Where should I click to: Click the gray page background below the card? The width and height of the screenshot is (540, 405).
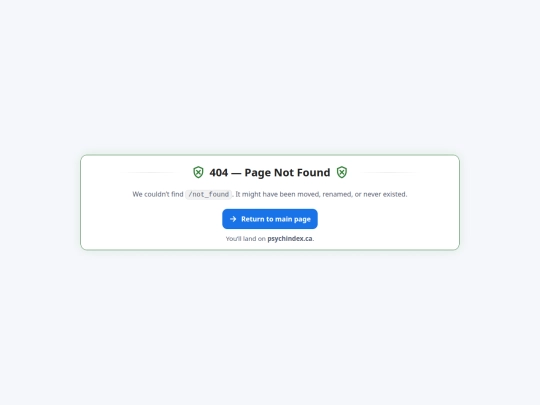click(270, 327)
